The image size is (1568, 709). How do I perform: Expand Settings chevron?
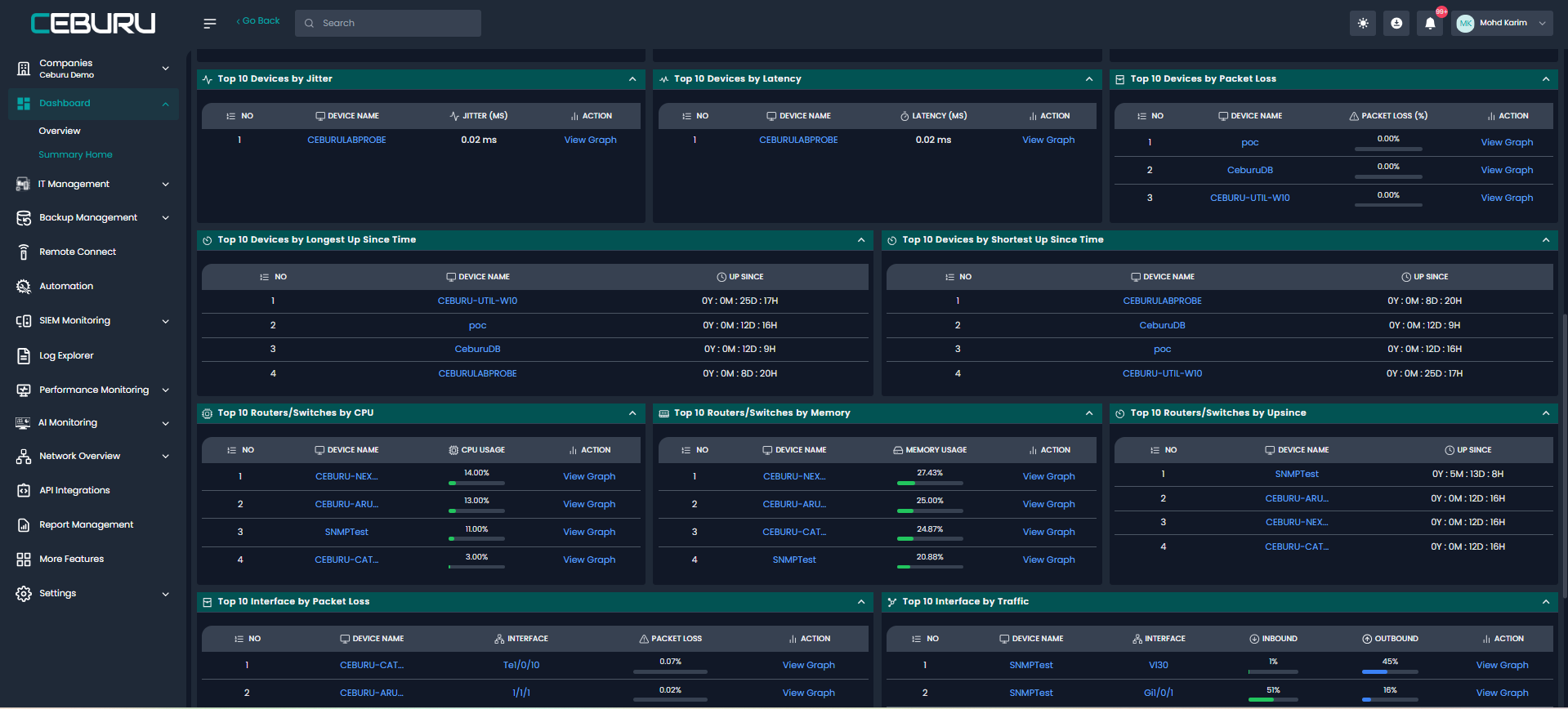(x=166, y=594)
